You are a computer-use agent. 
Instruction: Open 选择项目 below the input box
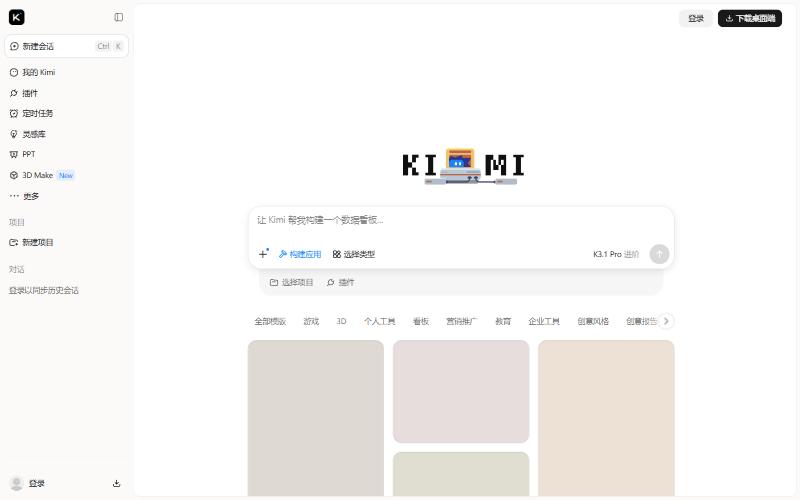point(291,282)
